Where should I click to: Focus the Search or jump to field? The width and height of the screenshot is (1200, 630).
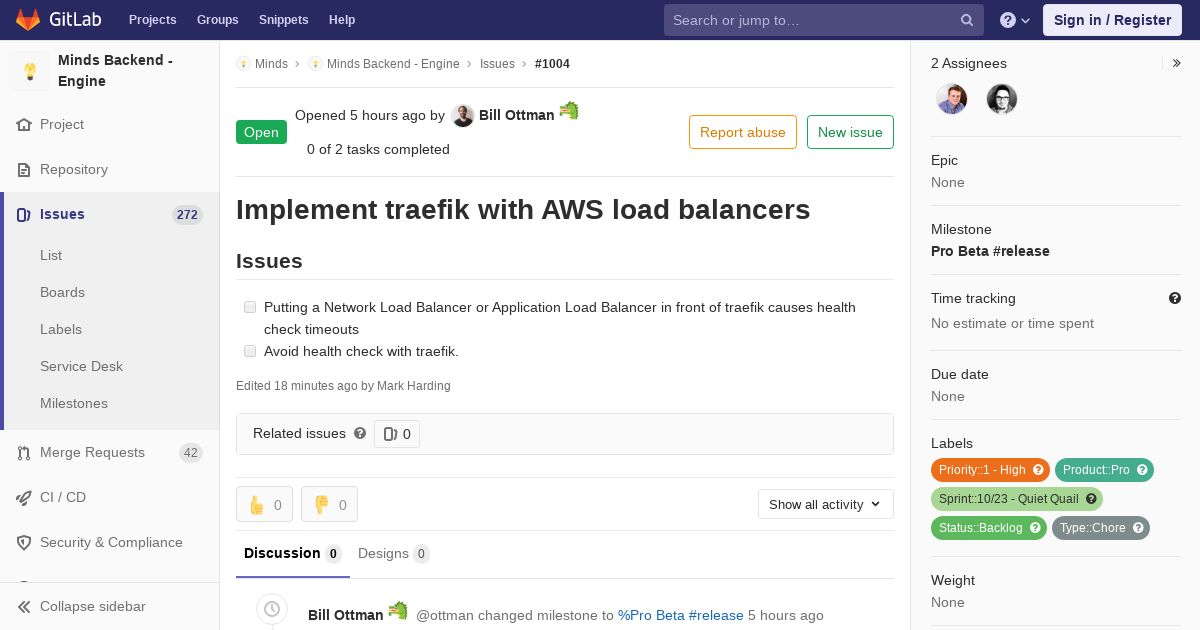[x=824, y=20]
